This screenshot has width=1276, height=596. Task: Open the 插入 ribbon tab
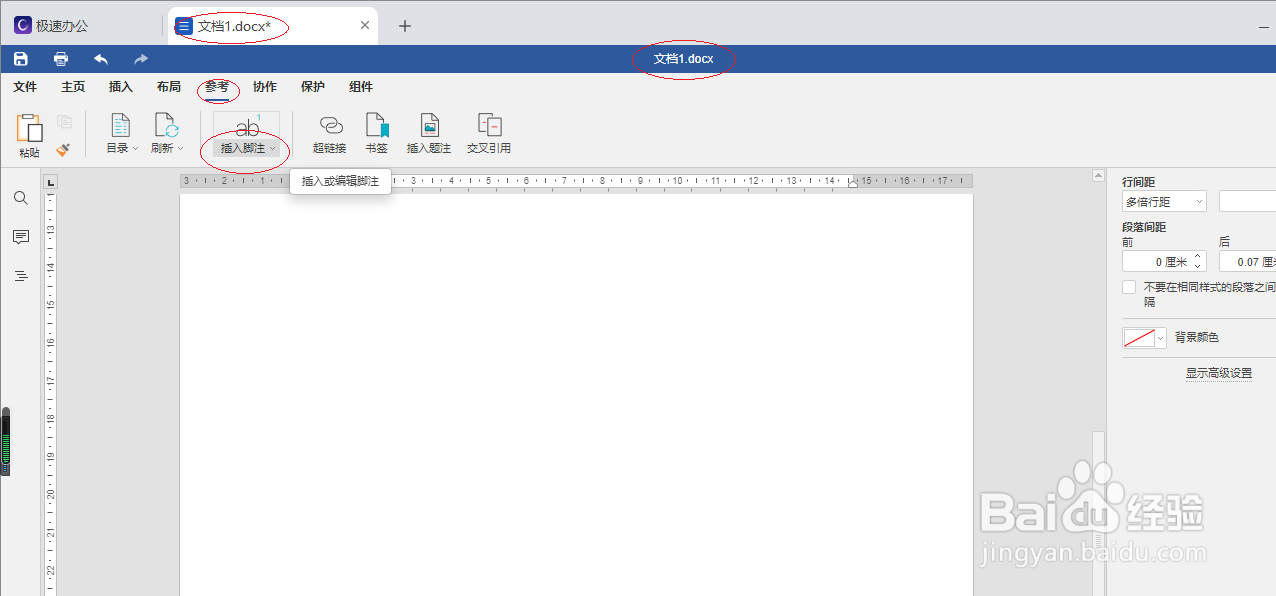point(121,87)
